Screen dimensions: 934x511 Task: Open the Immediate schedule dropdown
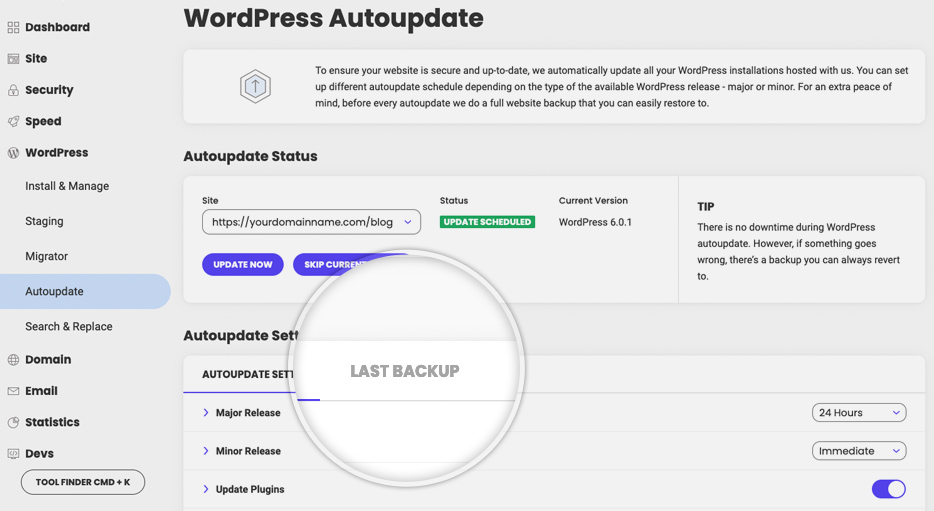[859, 451]
